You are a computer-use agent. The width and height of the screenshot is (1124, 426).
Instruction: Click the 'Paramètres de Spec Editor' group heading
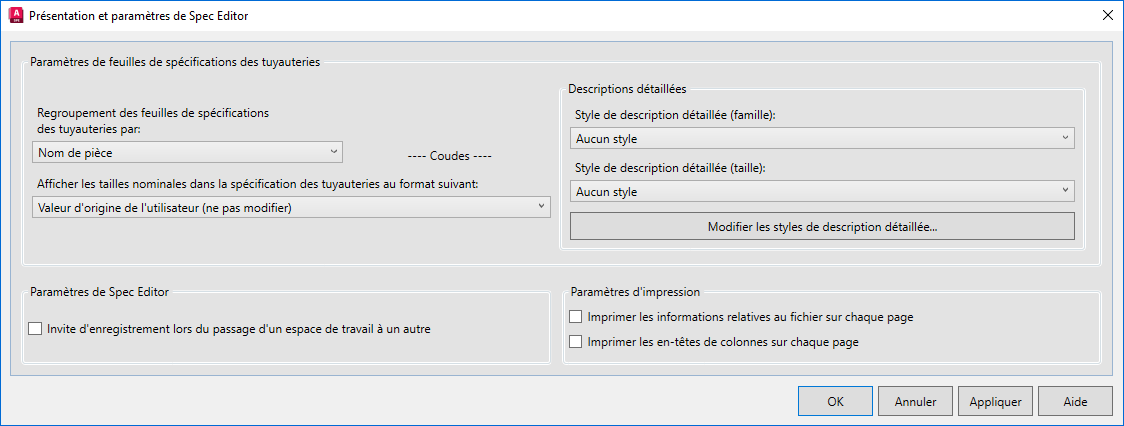100,292
